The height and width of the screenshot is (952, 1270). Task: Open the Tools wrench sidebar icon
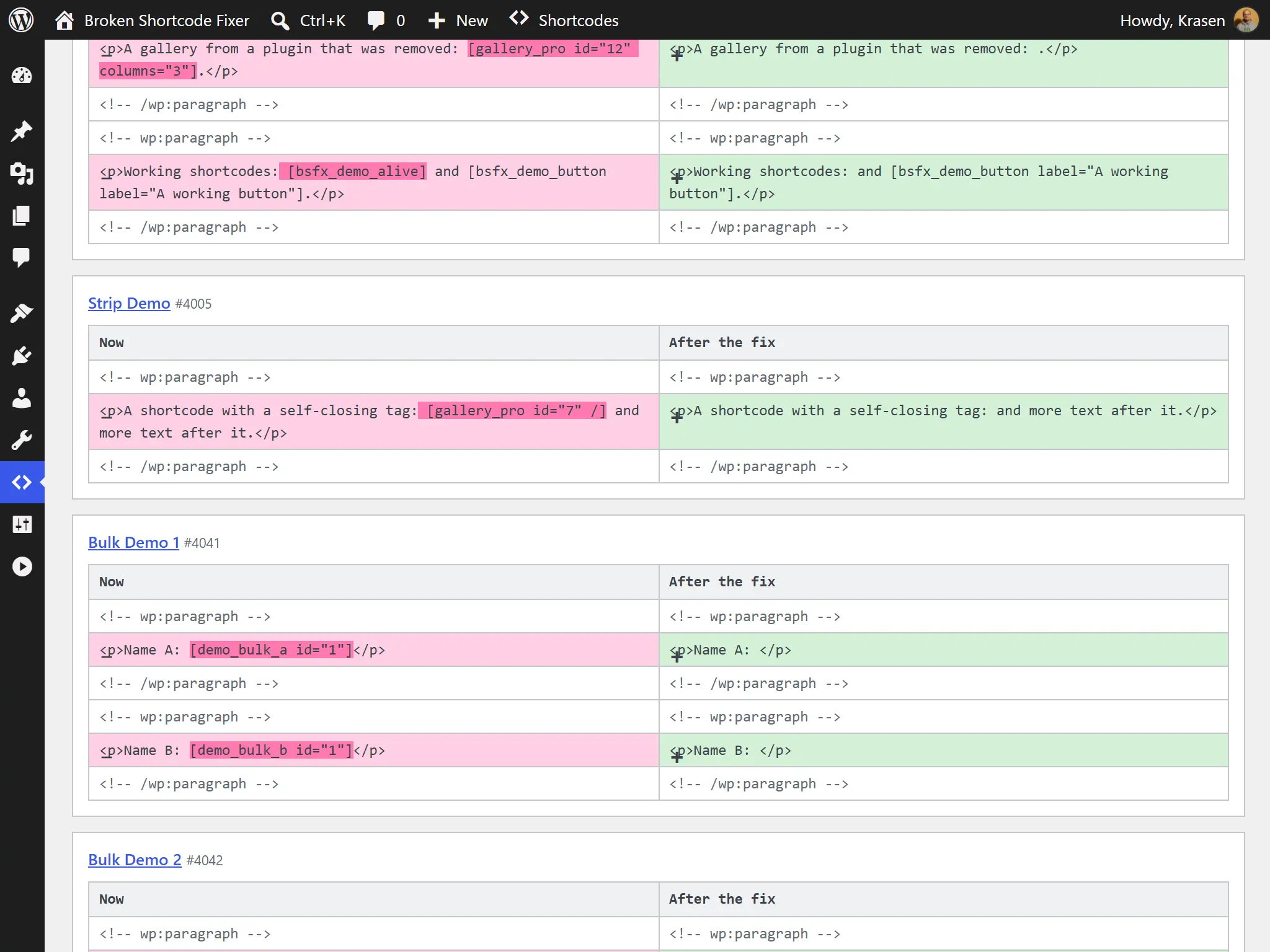22,440
